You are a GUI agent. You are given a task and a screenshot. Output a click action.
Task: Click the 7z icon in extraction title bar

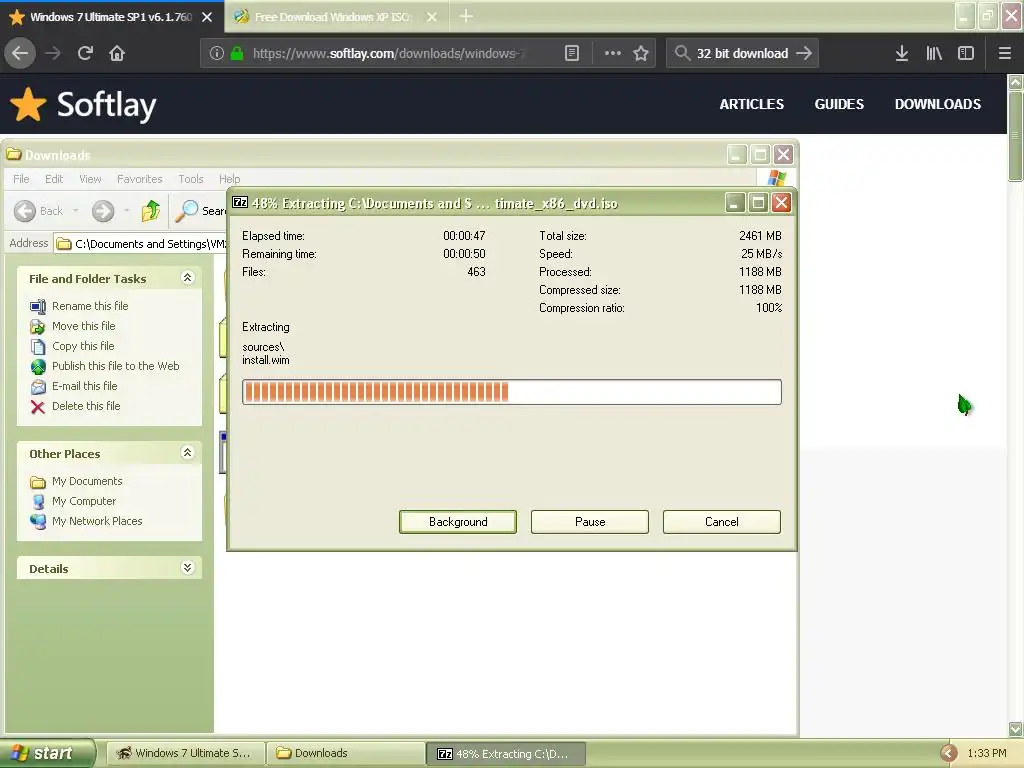tap(240, 202)
